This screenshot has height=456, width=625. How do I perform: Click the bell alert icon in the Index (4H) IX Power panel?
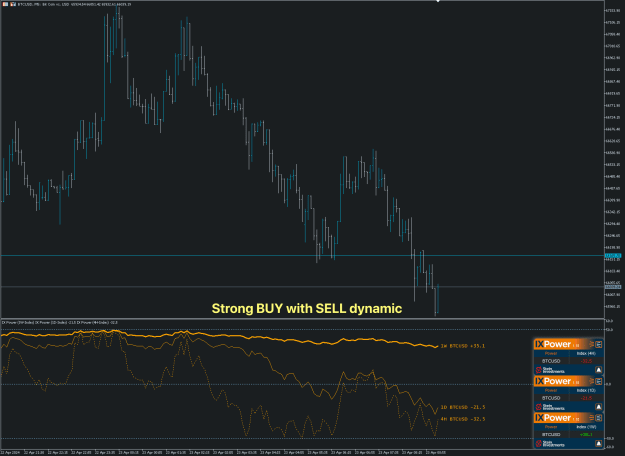click(599, 370)
